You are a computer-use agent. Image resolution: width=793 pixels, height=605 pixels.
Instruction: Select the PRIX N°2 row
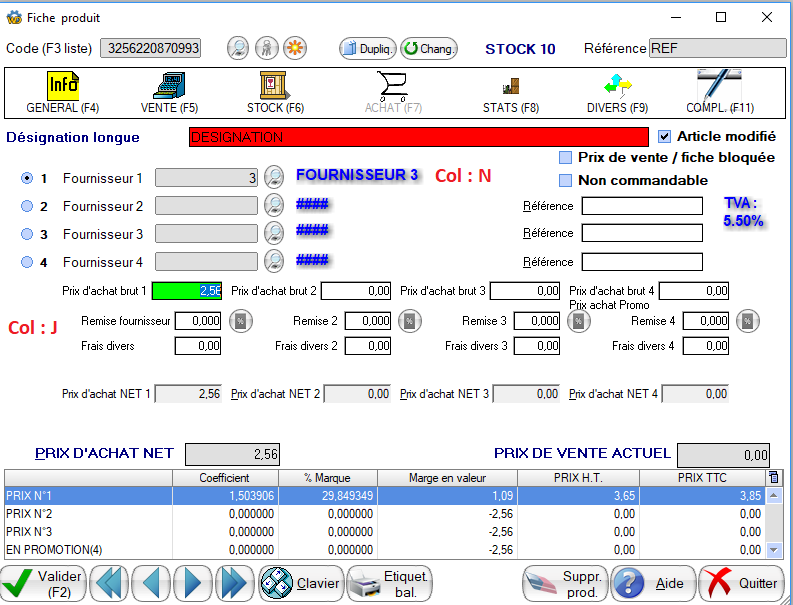click(88, 513)
